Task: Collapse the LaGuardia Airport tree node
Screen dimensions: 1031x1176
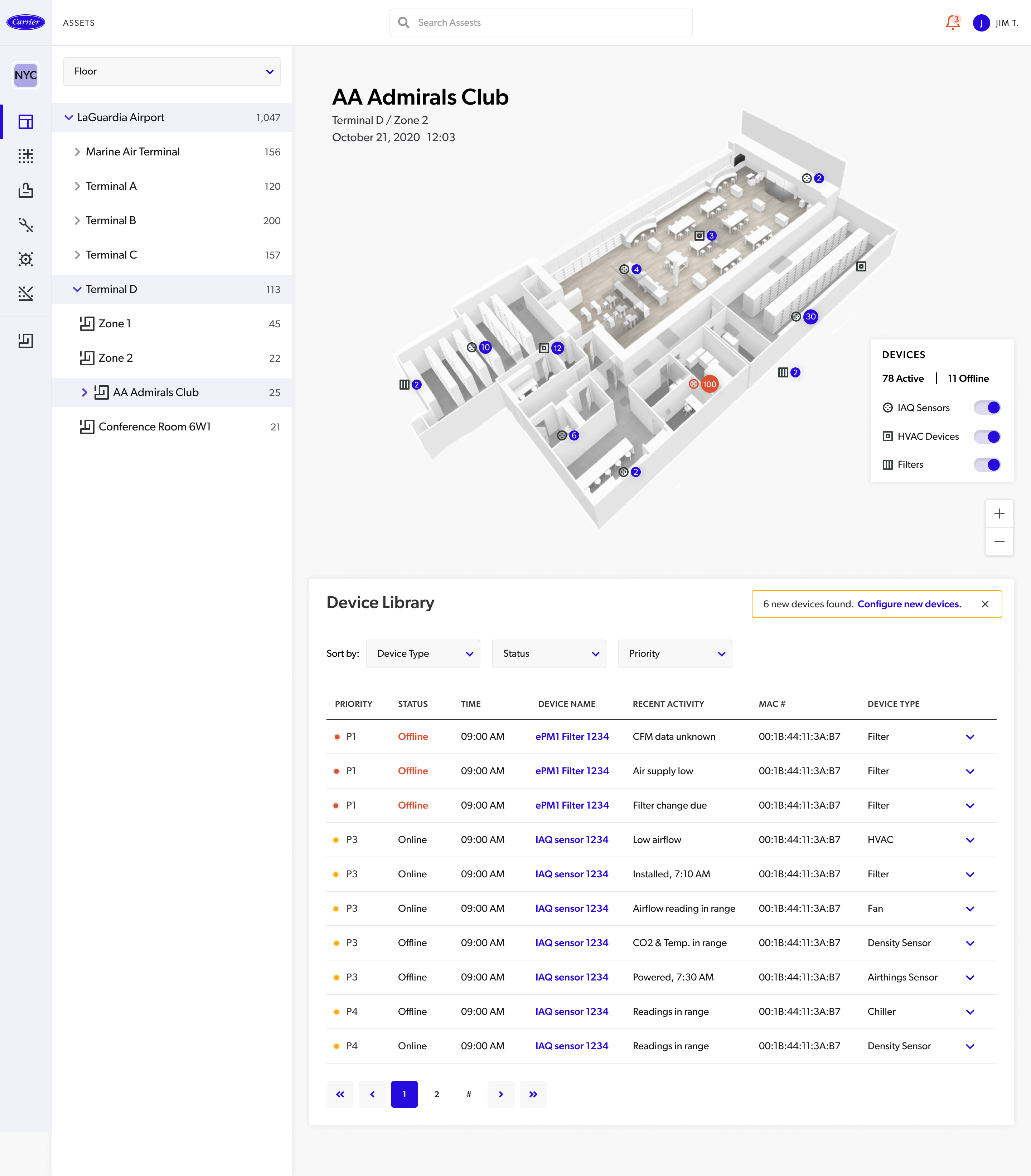Action: [x=68, y=117]
